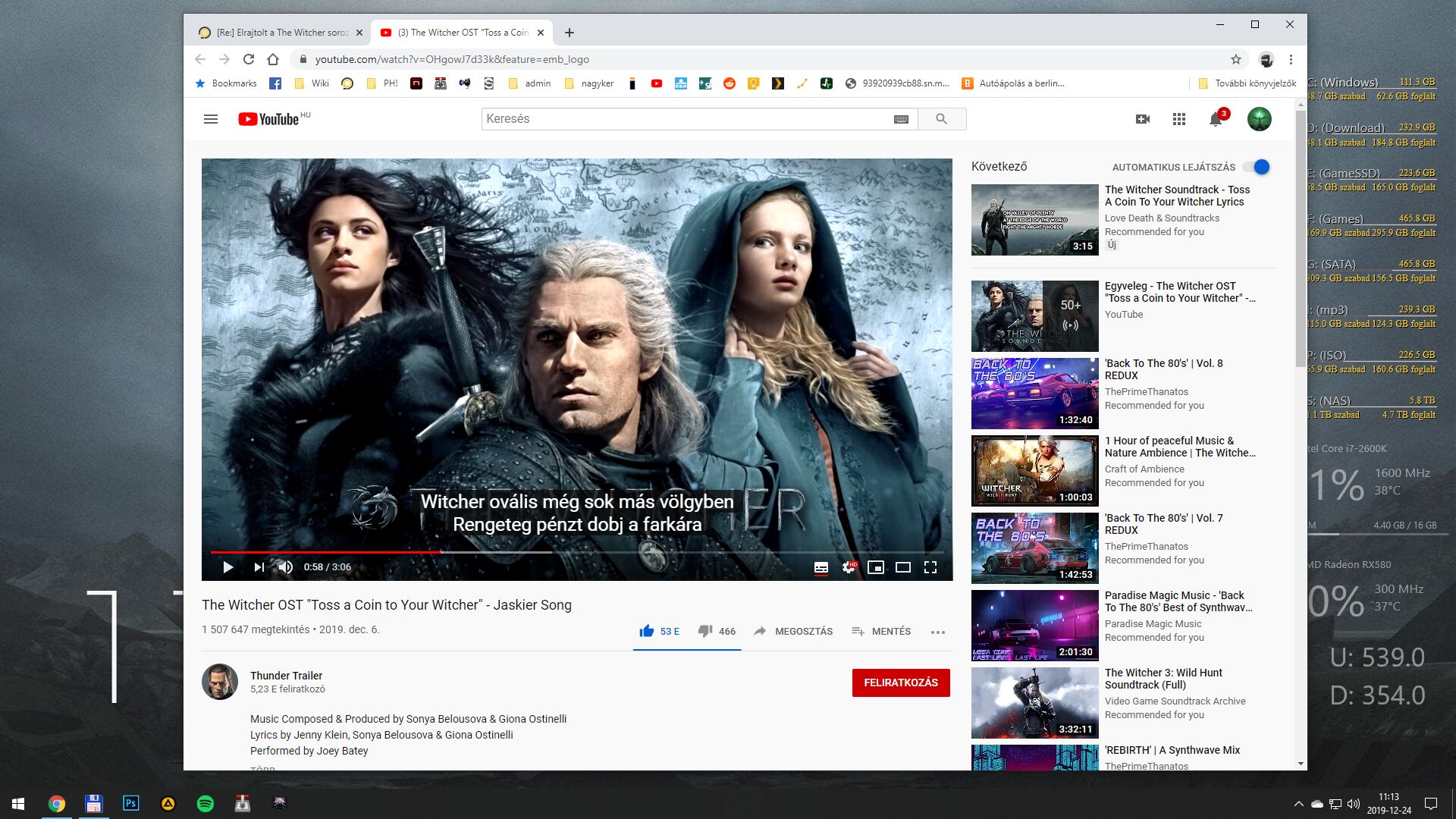Open the on-screen keyboard in search box
The width and height of the screenshot is (1456, 819).
(x=901, y=119)
